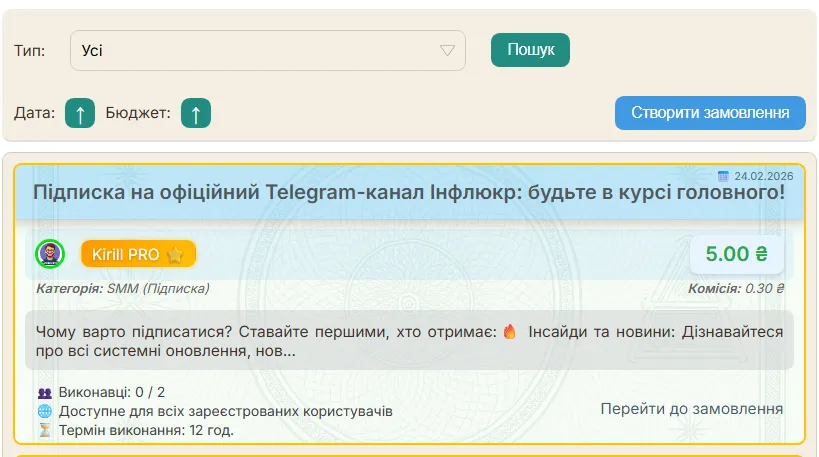Toggle the Дата sort direction arrow
The height and width of the screenshot is (457, 819).
coord(80,114)
